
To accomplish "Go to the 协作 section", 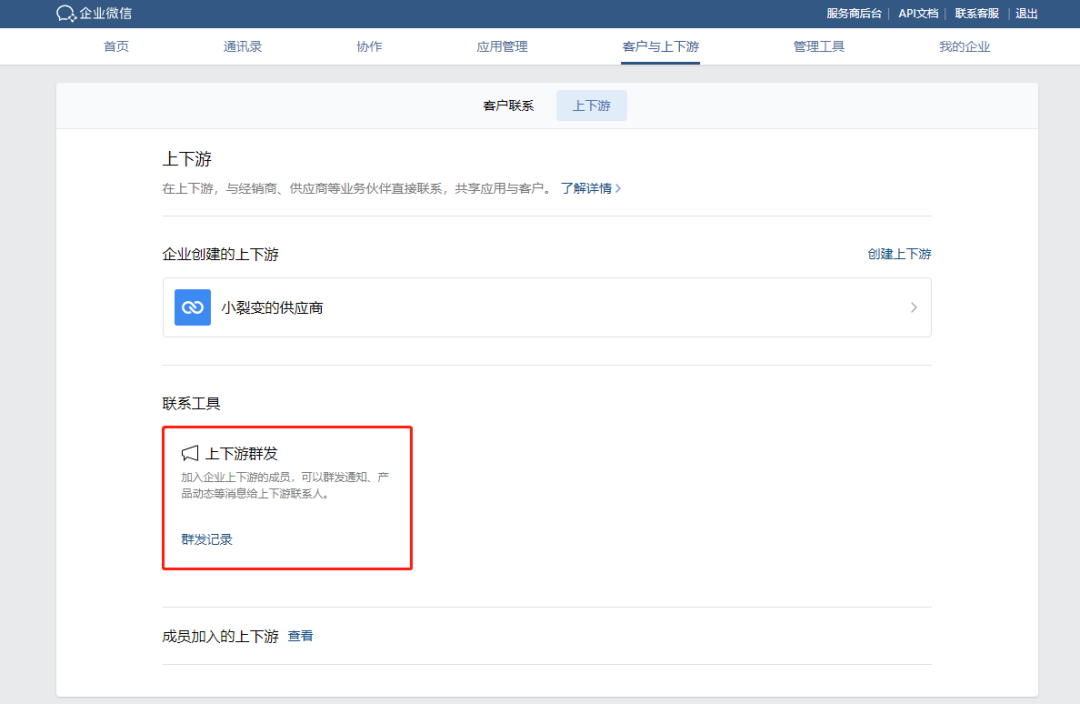I will (x=370, y=46).
